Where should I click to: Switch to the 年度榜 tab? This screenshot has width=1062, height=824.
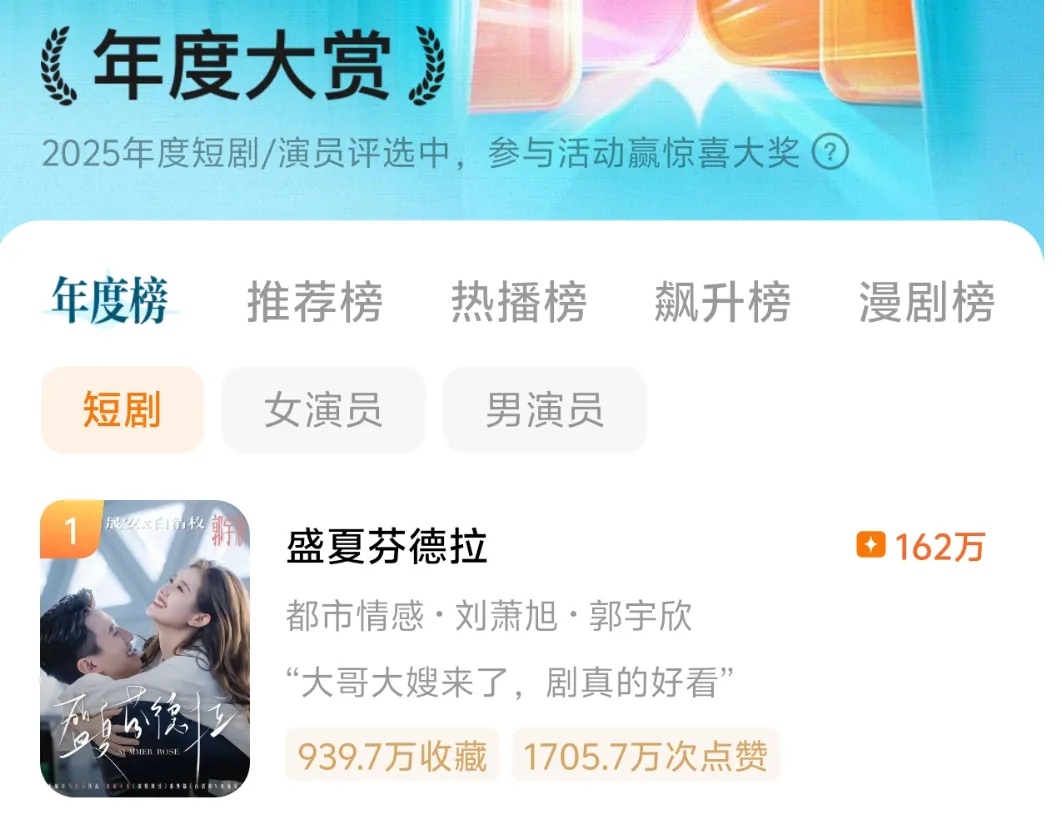pos(110,301)
